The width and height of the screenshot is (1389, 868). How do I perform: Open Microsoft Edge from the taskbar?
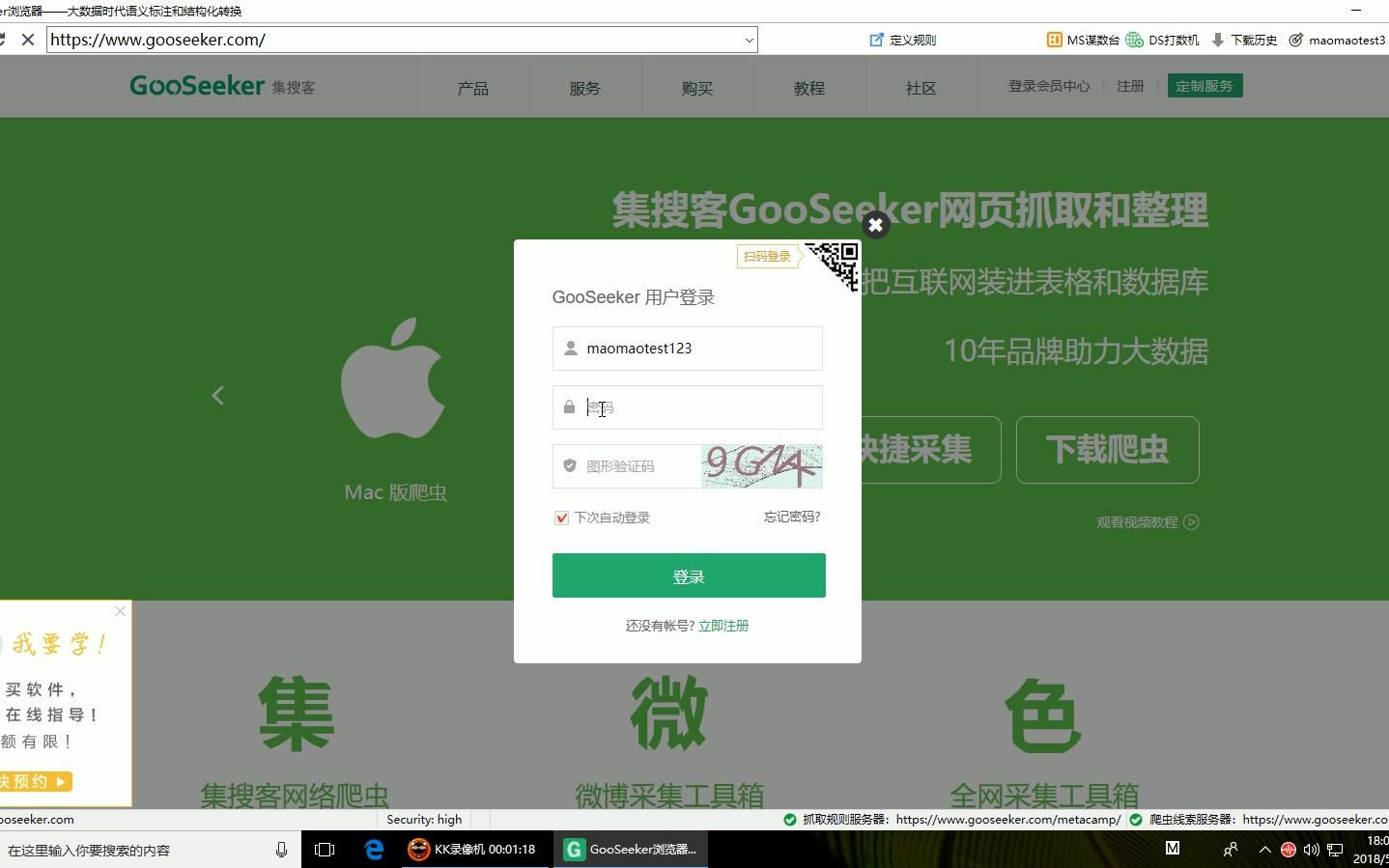point(374,850)
